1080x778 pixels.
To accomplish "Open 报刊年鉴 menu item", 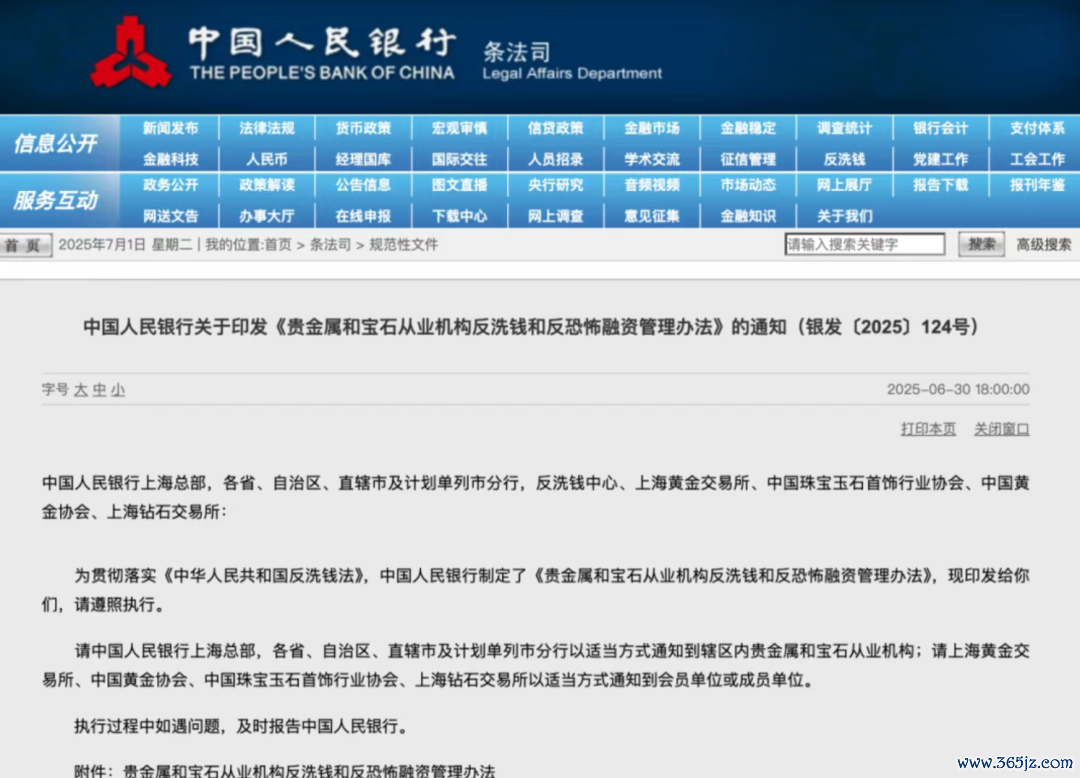I will tap(1037, 185).
